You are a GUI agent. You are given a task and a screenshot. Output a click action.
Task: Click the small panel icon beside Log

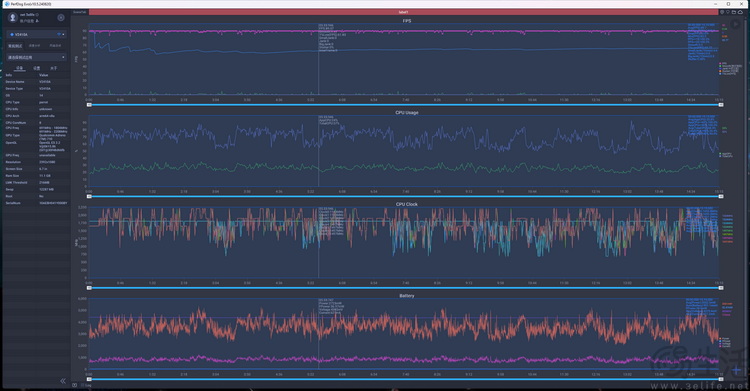(75, 385)
